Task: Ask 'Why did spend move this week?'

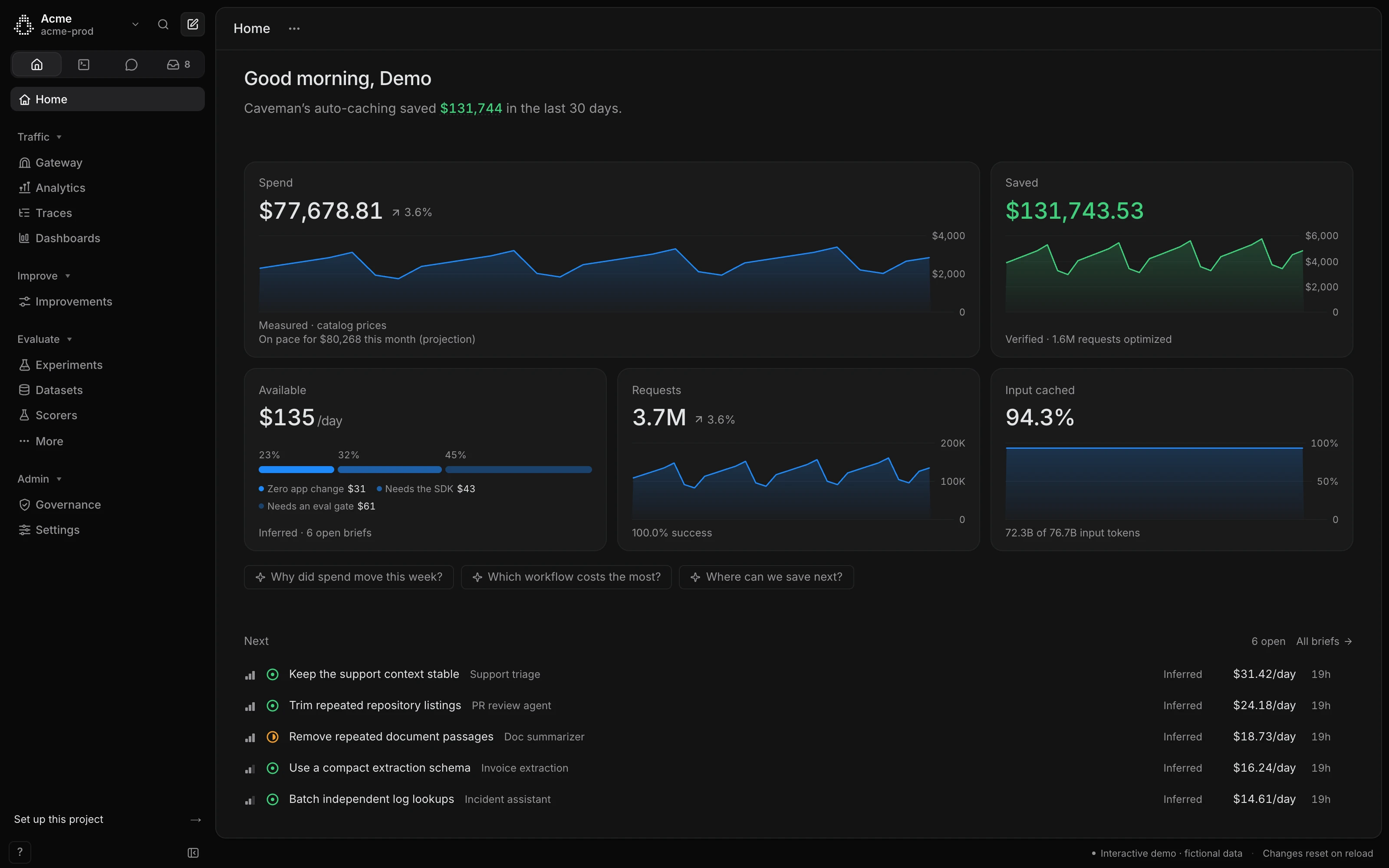Action: 349,577
